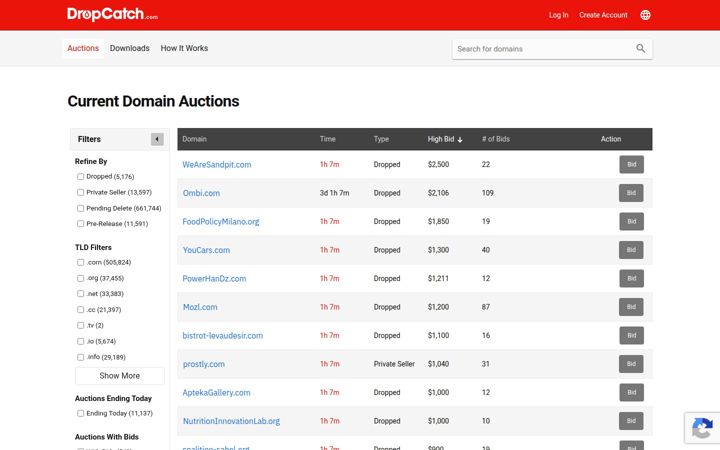Open How It Works tab
The image size is (720, 450).
coord(184,48)
